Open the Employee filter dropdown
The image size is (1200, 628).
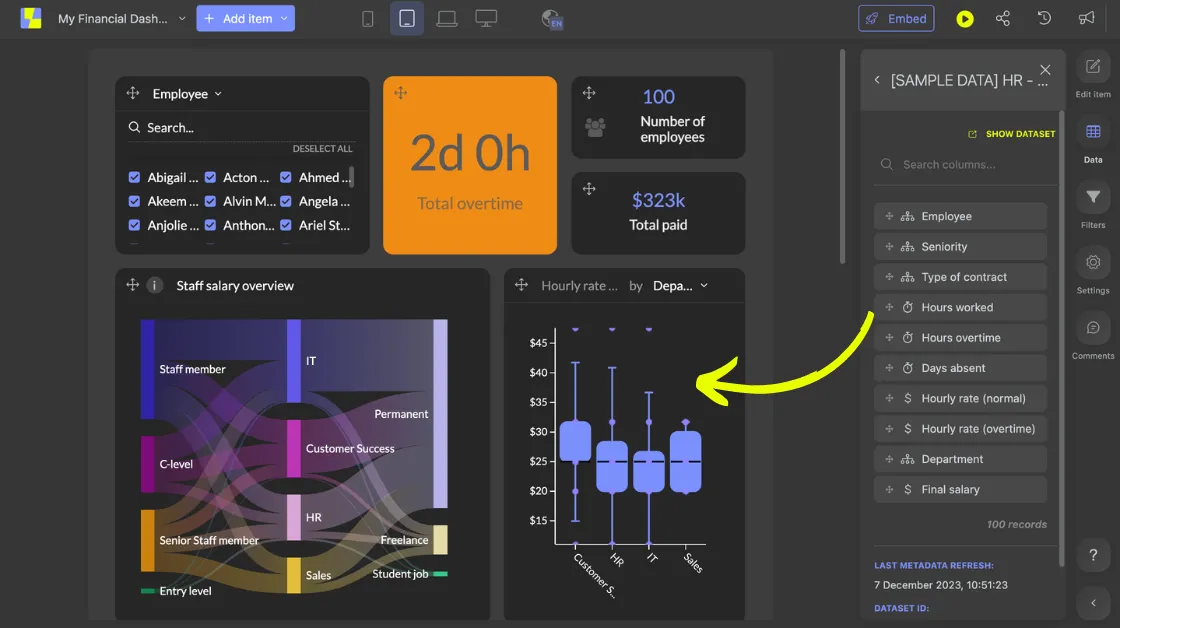tap(187, 94)
